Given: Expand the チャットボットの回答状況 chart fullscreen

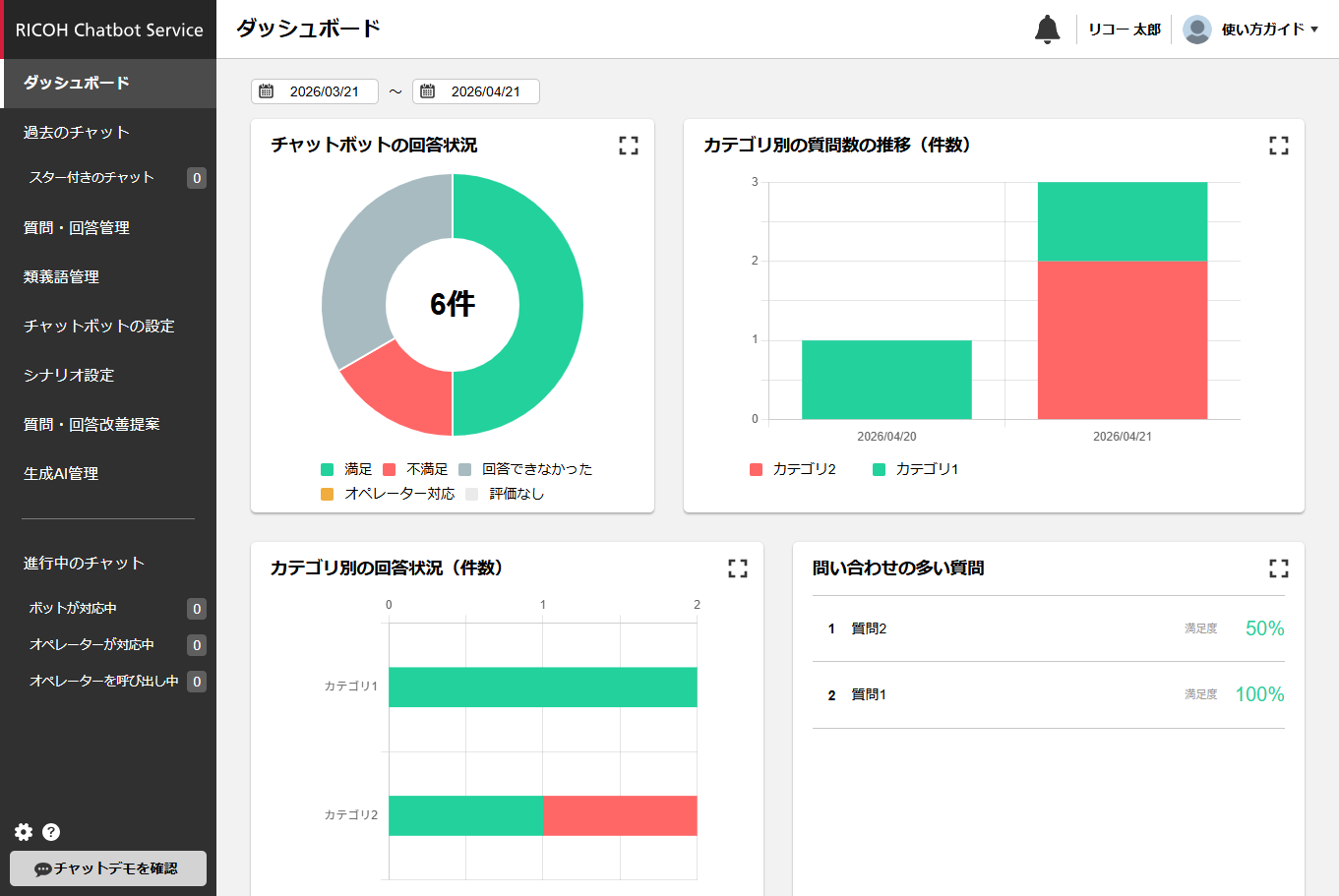Looking at the screenshot, I should [x=629, y=146].
